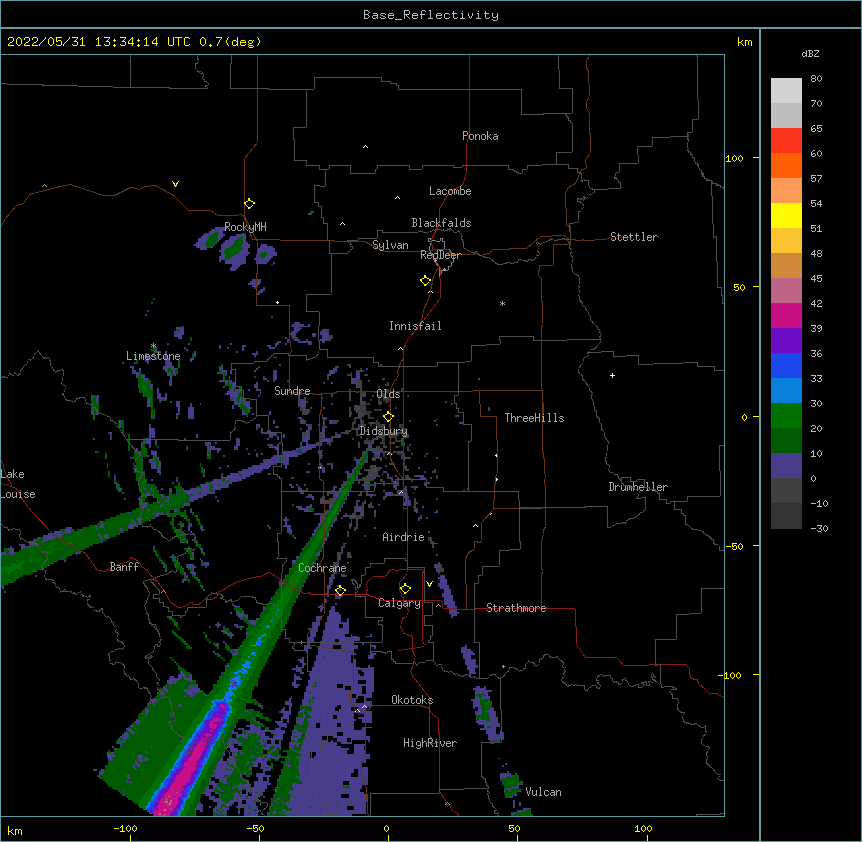Click the Drumheller label

tap(638, 487)
